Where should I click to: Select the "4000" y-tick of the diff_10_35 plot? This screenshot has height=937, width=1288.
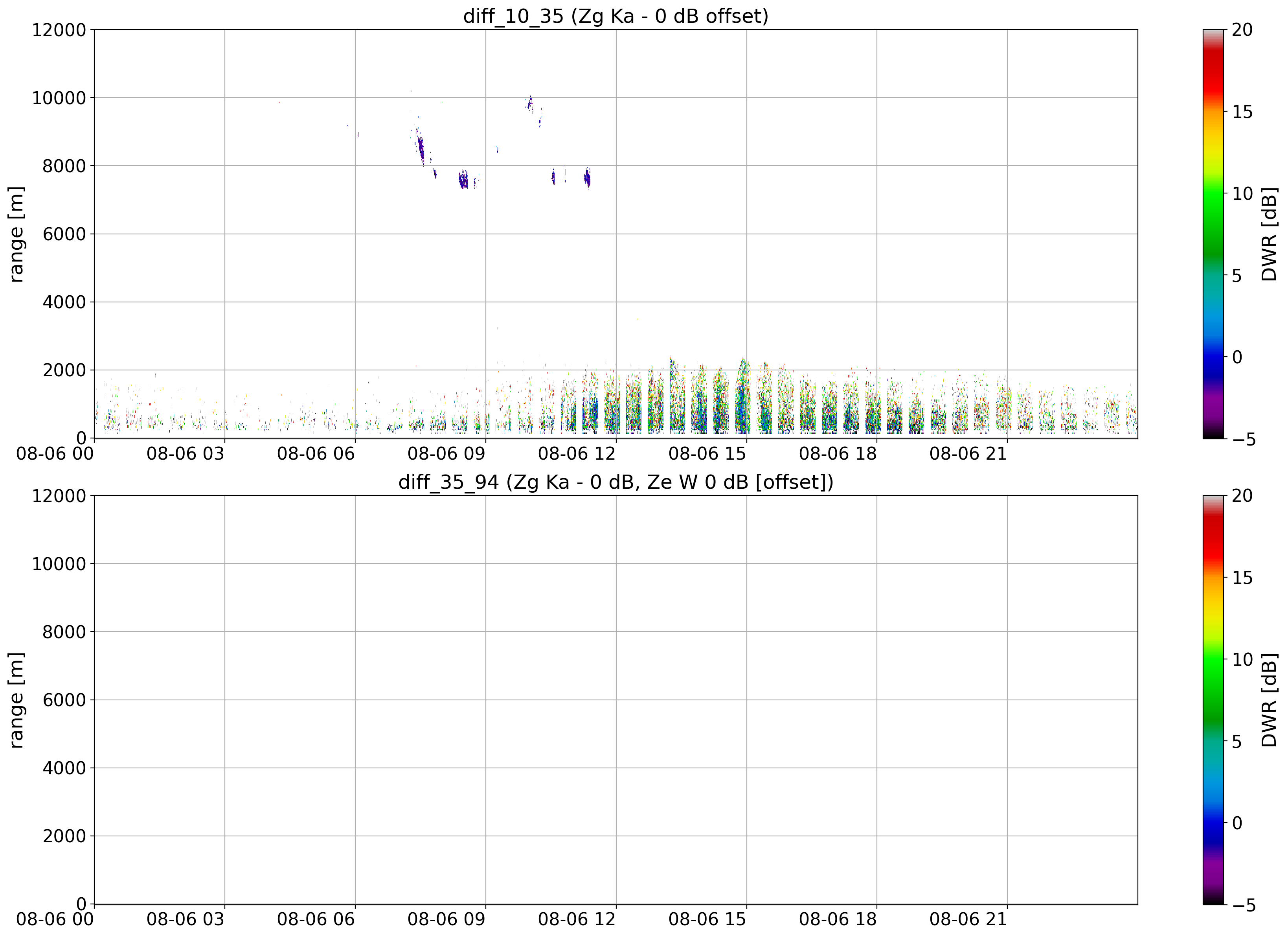point(64,302)
